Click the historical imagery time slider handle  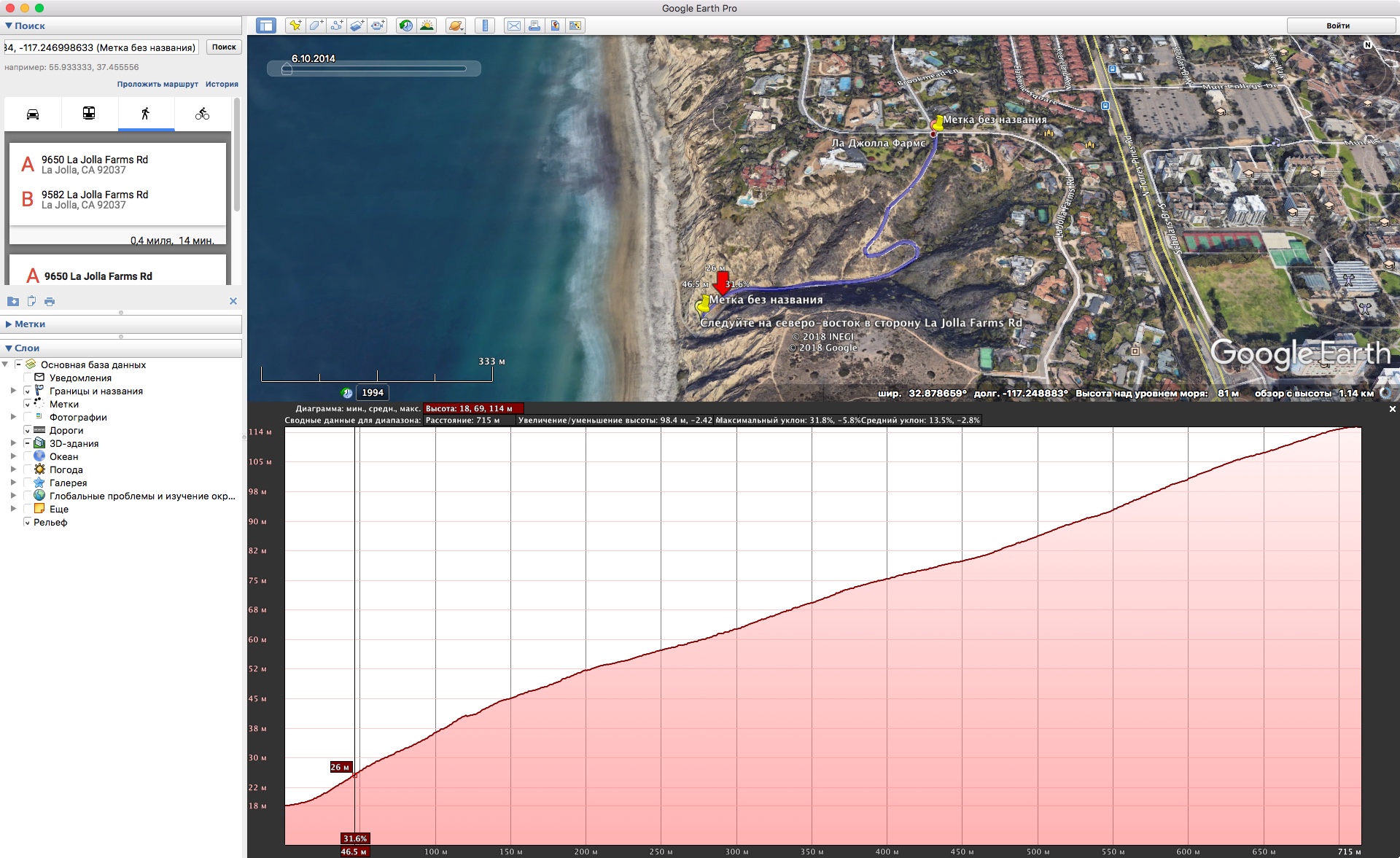pyautogui.click(x=287, y=69)
